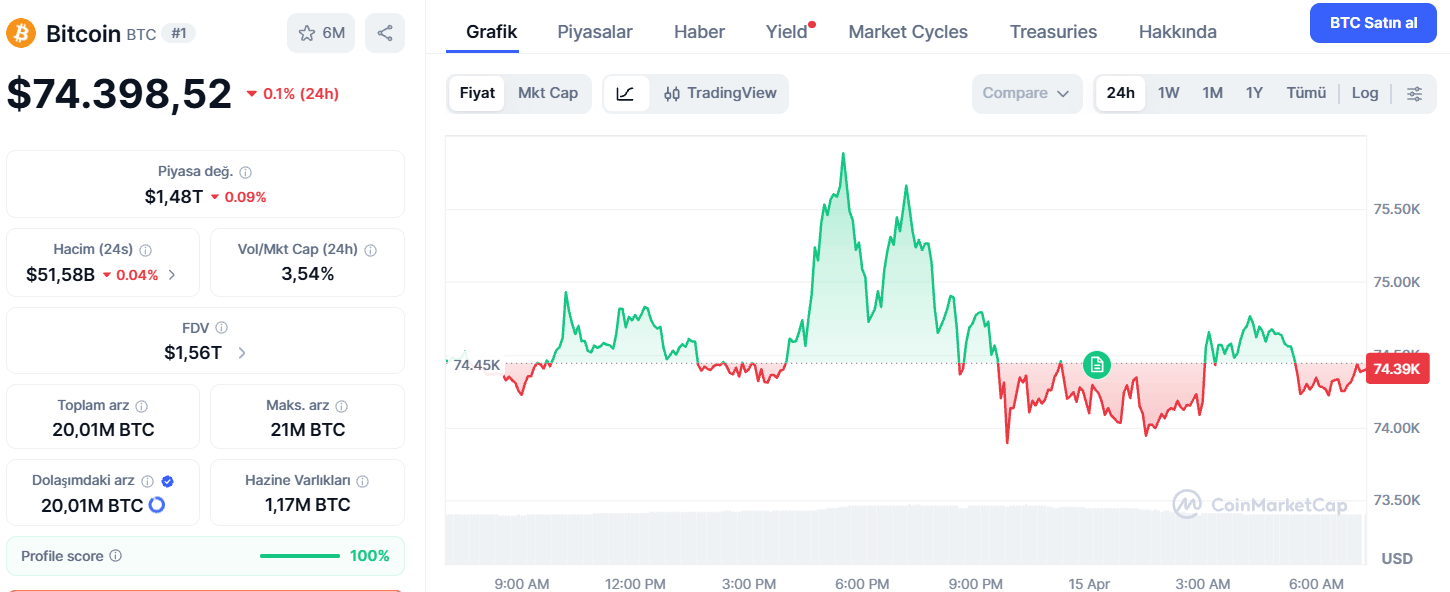1450x592 pixels.
Task: Show info for Vol/Mkt Cap (24h)
Action: 370,250
